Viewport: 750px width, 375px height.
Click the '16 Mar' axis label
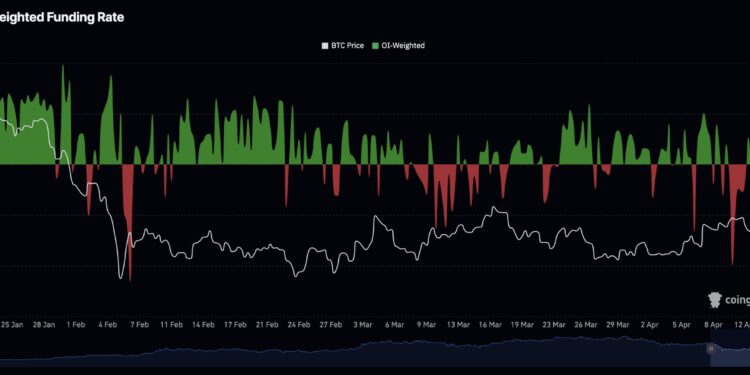490,325
